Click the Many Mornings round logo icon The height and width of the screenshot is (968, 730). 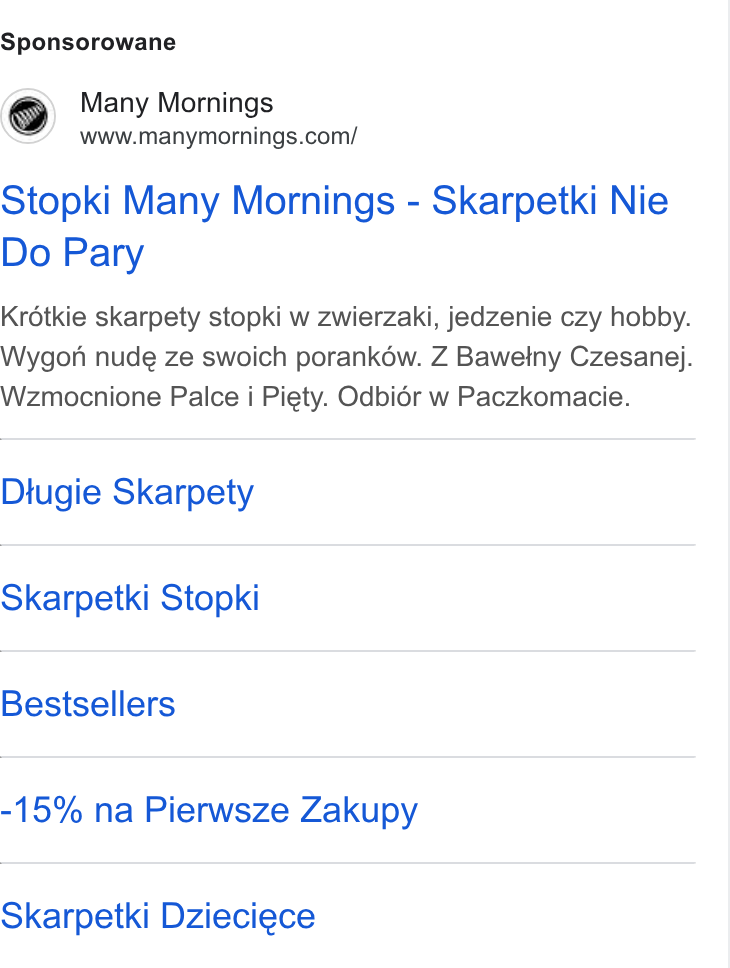point(28,116)
